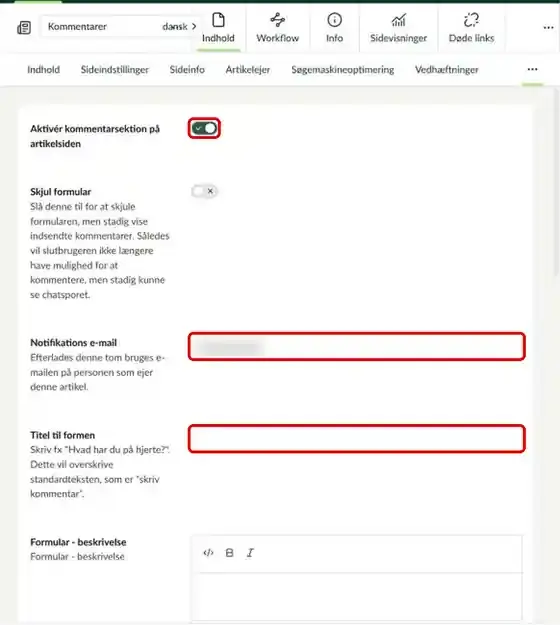This screenshot has width=560, height=625.
Task: Open the top toolbar more-options menu
Action: [548, 28]
